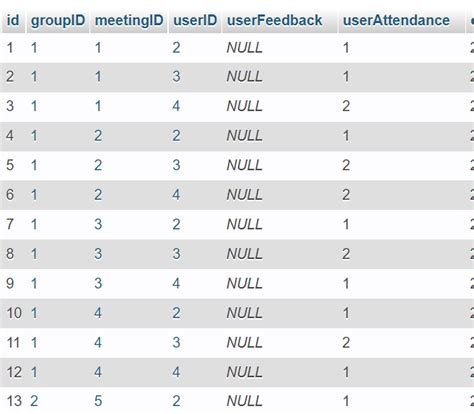Sort by the userAttendance column header

coord(396,21)
